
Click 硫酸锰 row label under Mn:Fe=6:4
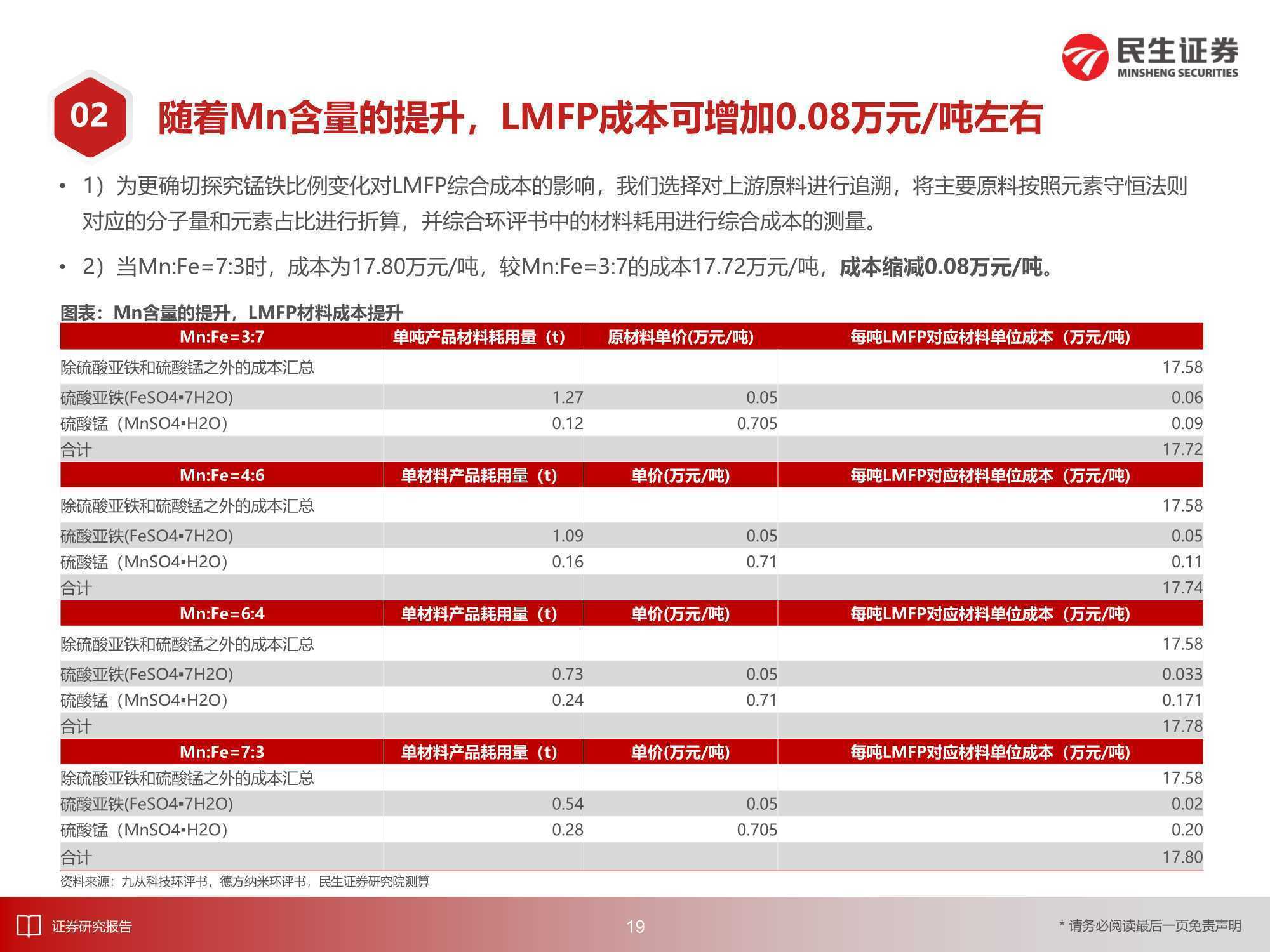coord(144,700)
